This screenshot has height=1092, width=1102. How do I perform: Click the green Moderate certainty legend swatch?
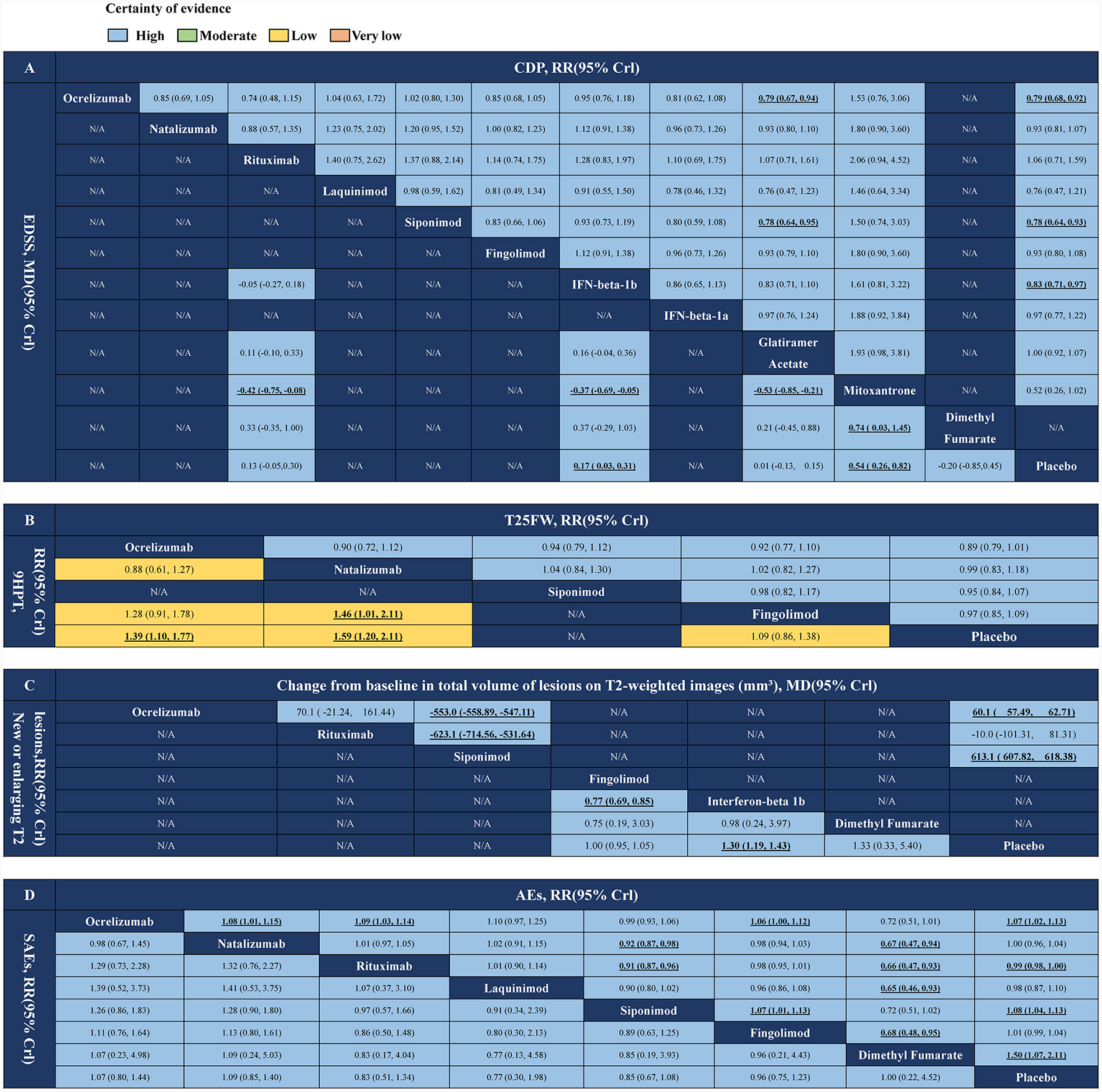(x=187, y=35)
